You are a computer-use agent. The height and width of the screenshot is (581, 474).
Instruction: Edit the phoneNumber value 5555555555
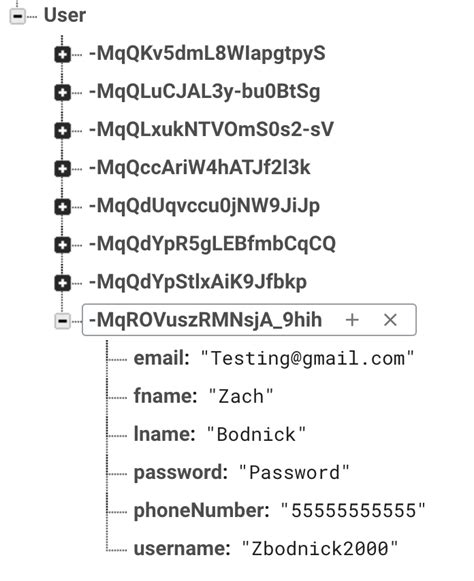click(354, 511)
